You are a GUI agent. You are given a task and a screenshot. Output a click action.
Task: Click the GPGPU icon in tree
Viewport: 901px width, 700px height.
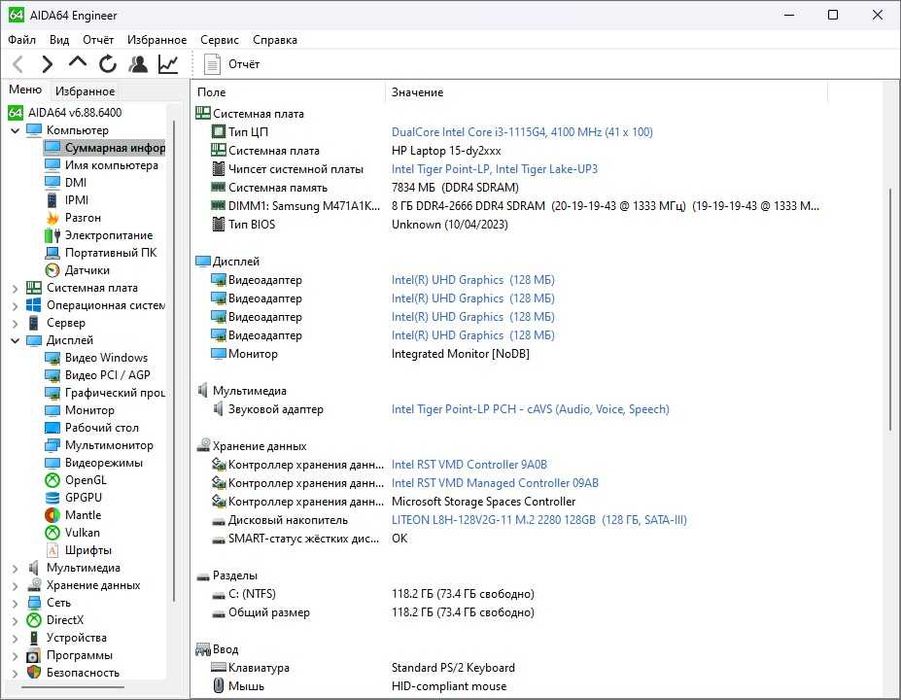click(52, 498)
